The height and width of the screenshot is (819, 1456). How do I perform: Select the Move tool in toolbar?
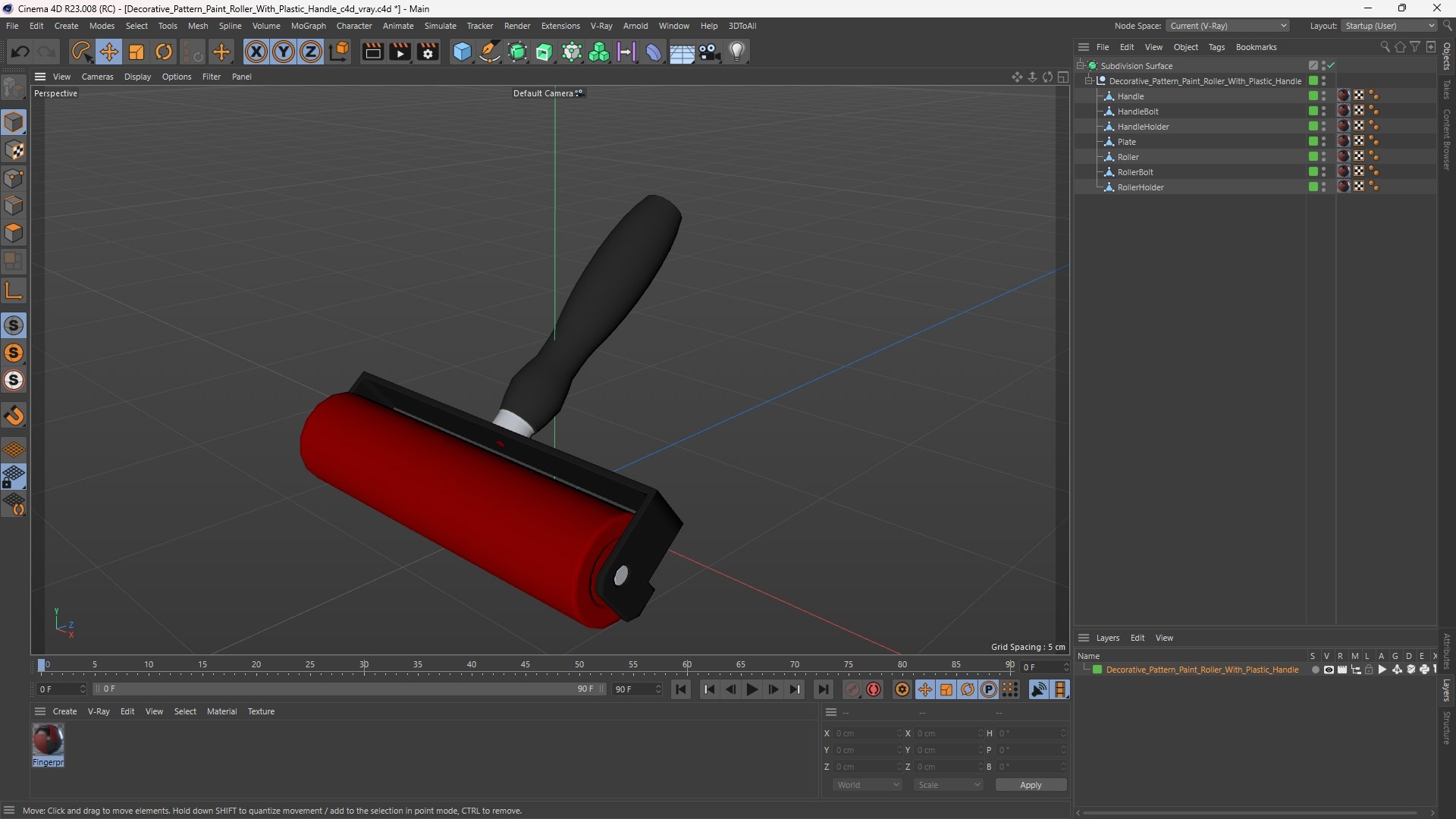tap(108, 52)
